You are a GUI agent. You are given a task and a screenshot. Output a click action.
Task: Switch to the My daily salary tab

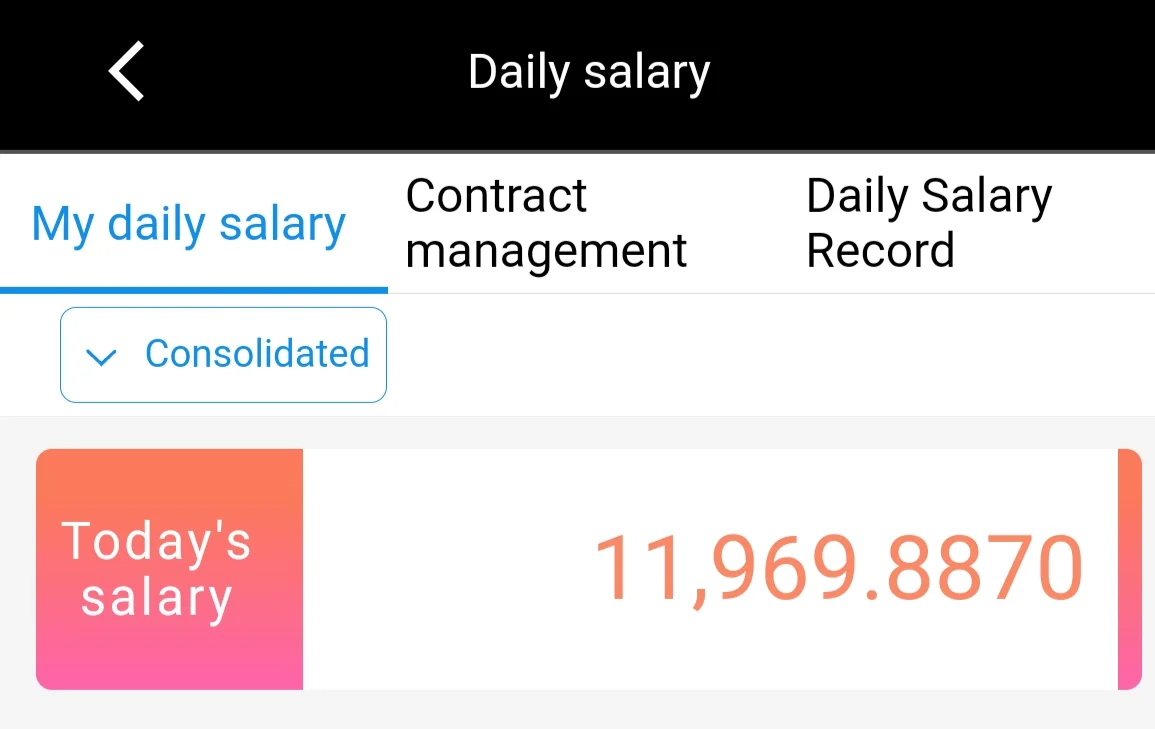[189, 224]
